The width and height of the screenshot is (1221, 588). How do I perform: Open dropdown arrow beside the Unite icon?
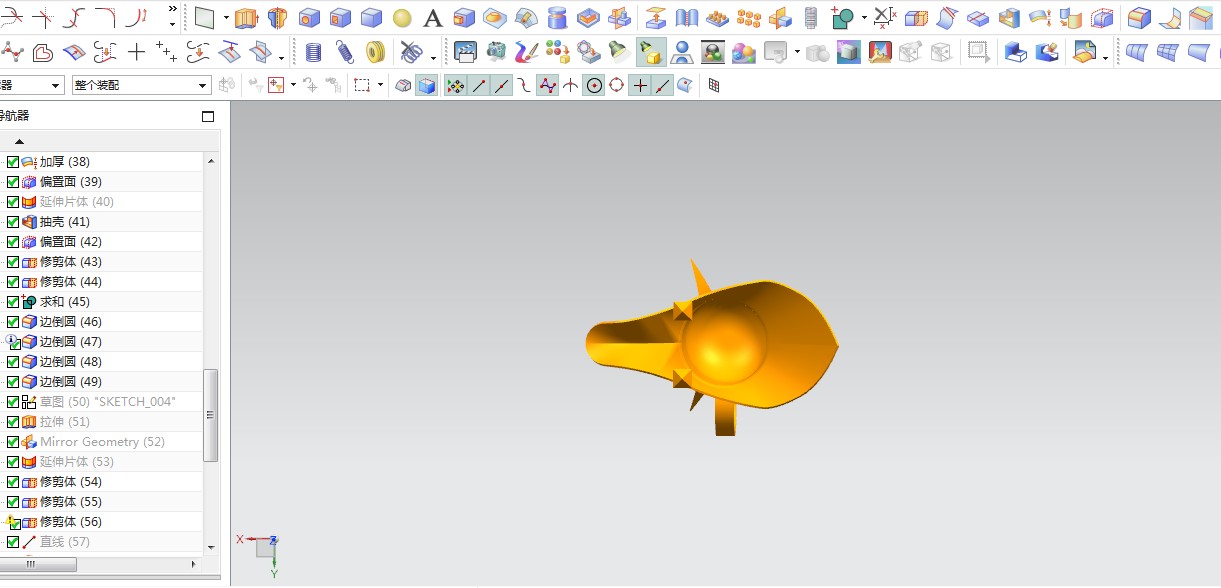click(x=864, y=19)
